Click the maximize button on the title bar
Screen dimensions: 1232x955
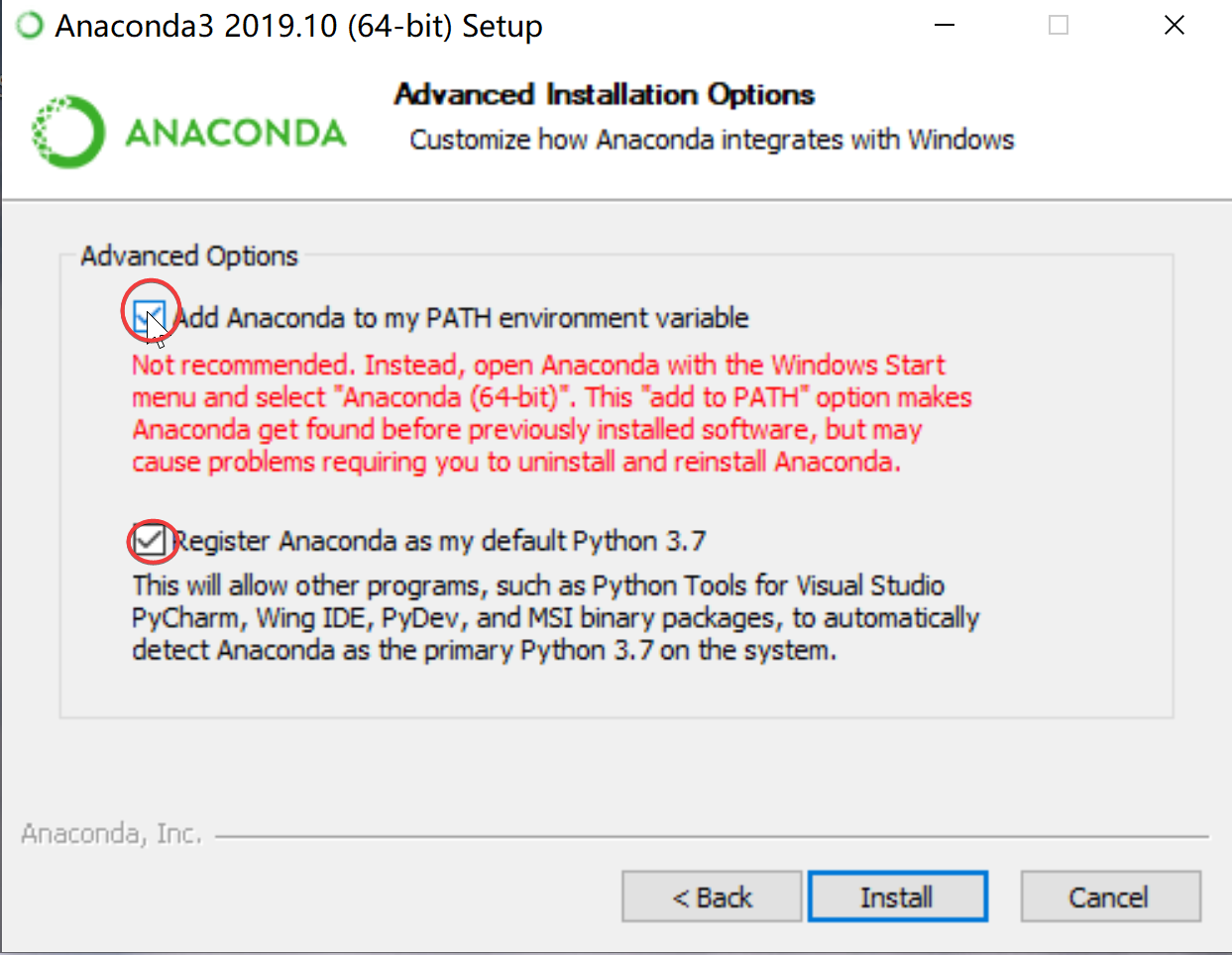[x=1058, y=25]
